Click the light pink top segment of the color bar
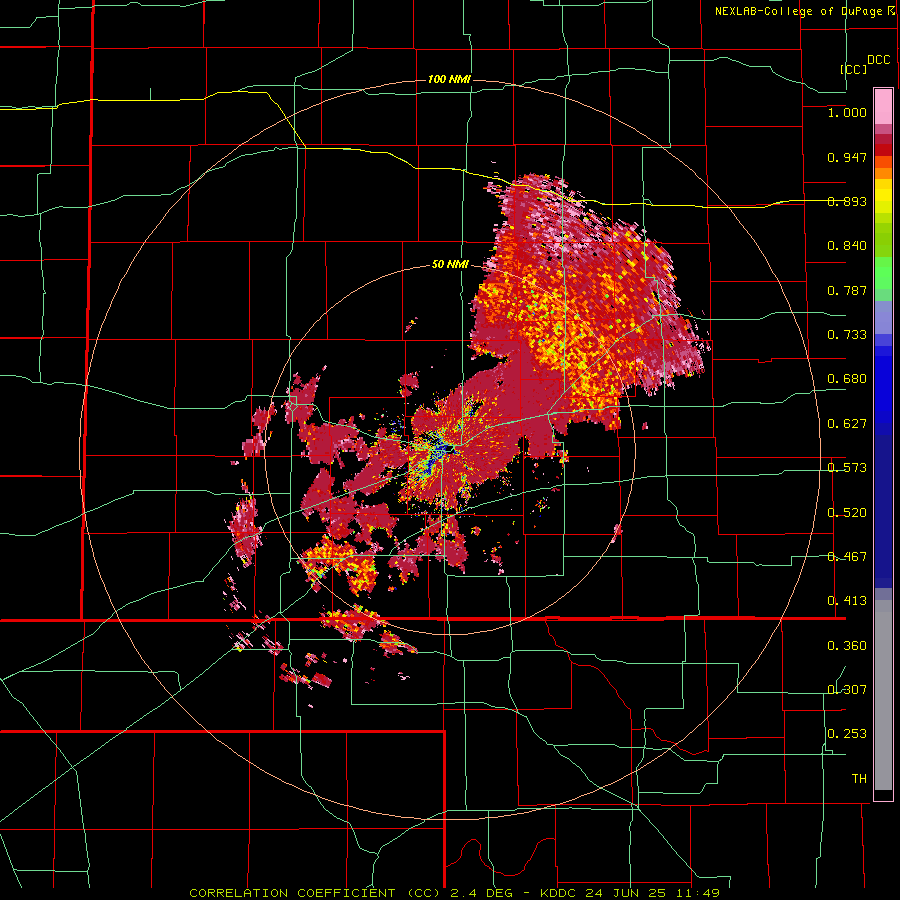This screenshot has height=900, width=900. pyautogui.click(x=883, y=107)
